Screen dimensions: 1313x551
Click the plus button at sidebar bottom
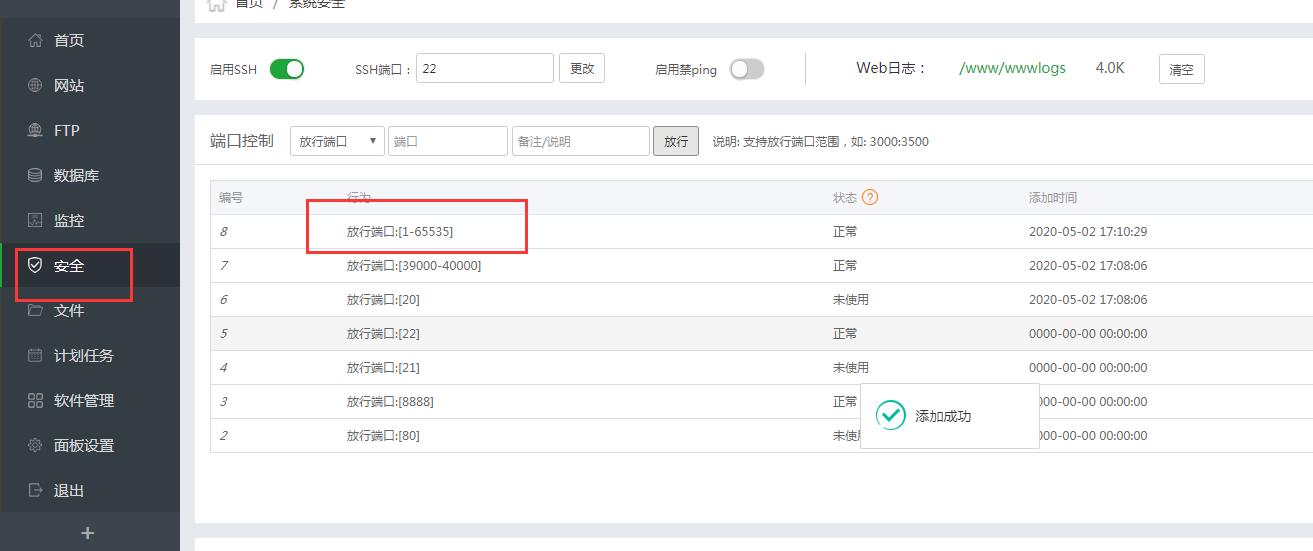88,533
